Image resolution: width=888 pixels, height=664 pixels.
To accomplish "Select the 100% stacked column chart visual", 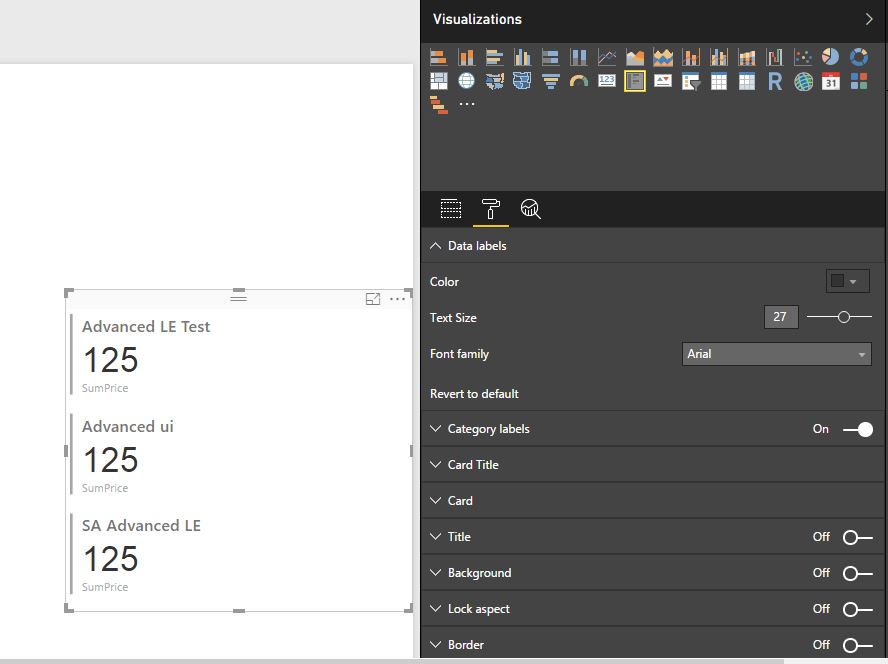I will [579, 57].
